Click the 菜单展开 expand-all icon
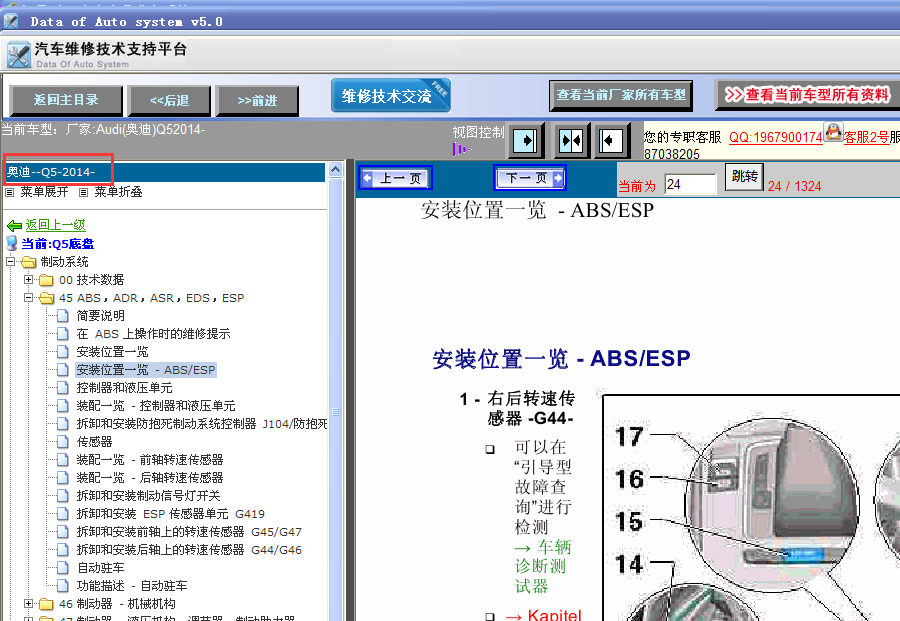Image resolution: width=900 pixels, height=621 pixels. (9, 192)
